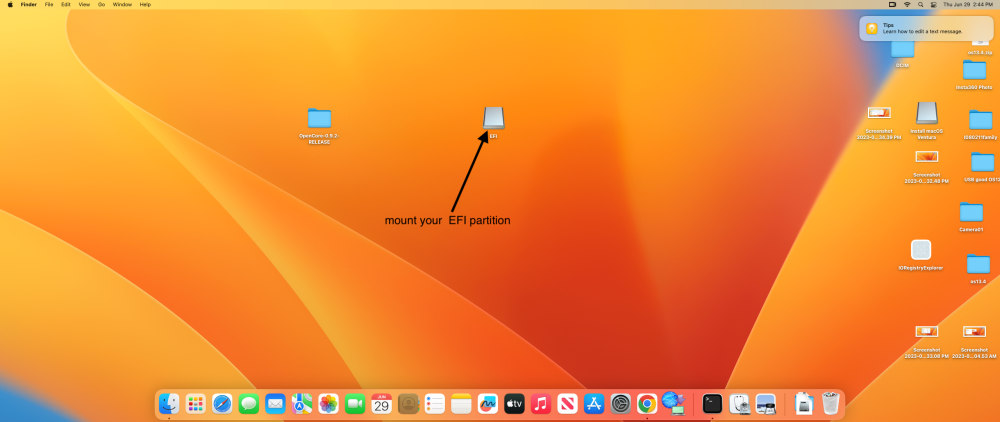Image resolution: width=1000 pixels, height=422 pixels.
Task: Launch IORegistryExplorer from desktop
Action: [x=921, y=250]
